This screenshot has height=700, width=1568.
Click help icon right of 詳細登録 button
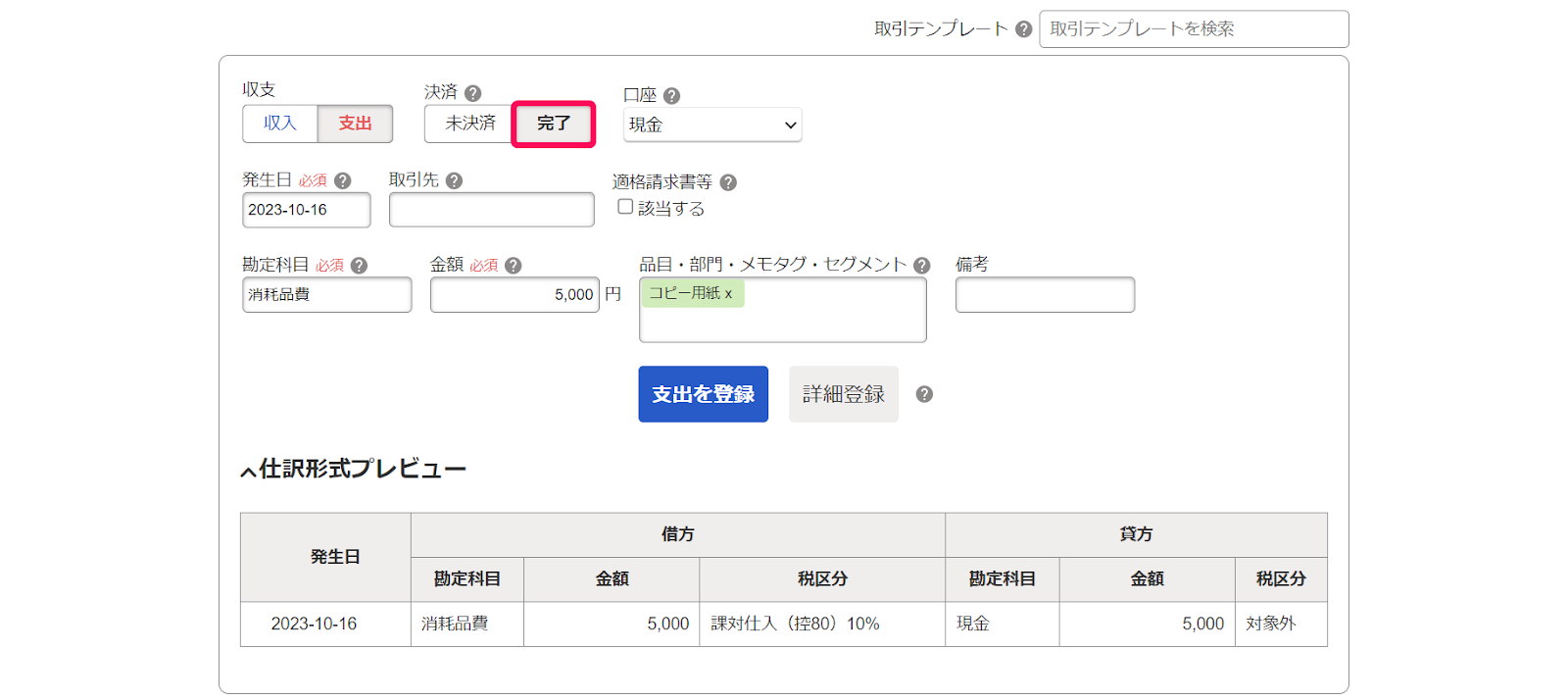pos(924,394)
